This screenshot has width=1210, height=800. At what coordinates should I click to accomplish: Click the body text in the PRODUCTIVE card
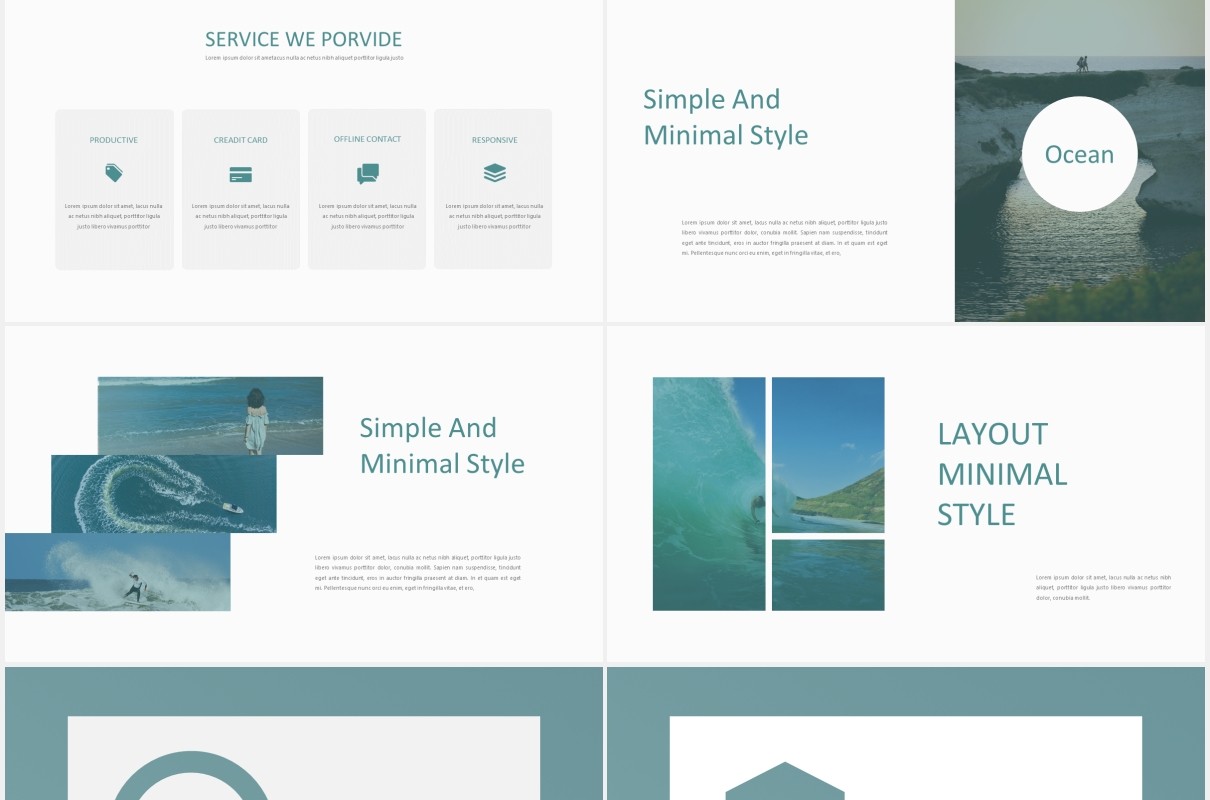pos(114,216)
